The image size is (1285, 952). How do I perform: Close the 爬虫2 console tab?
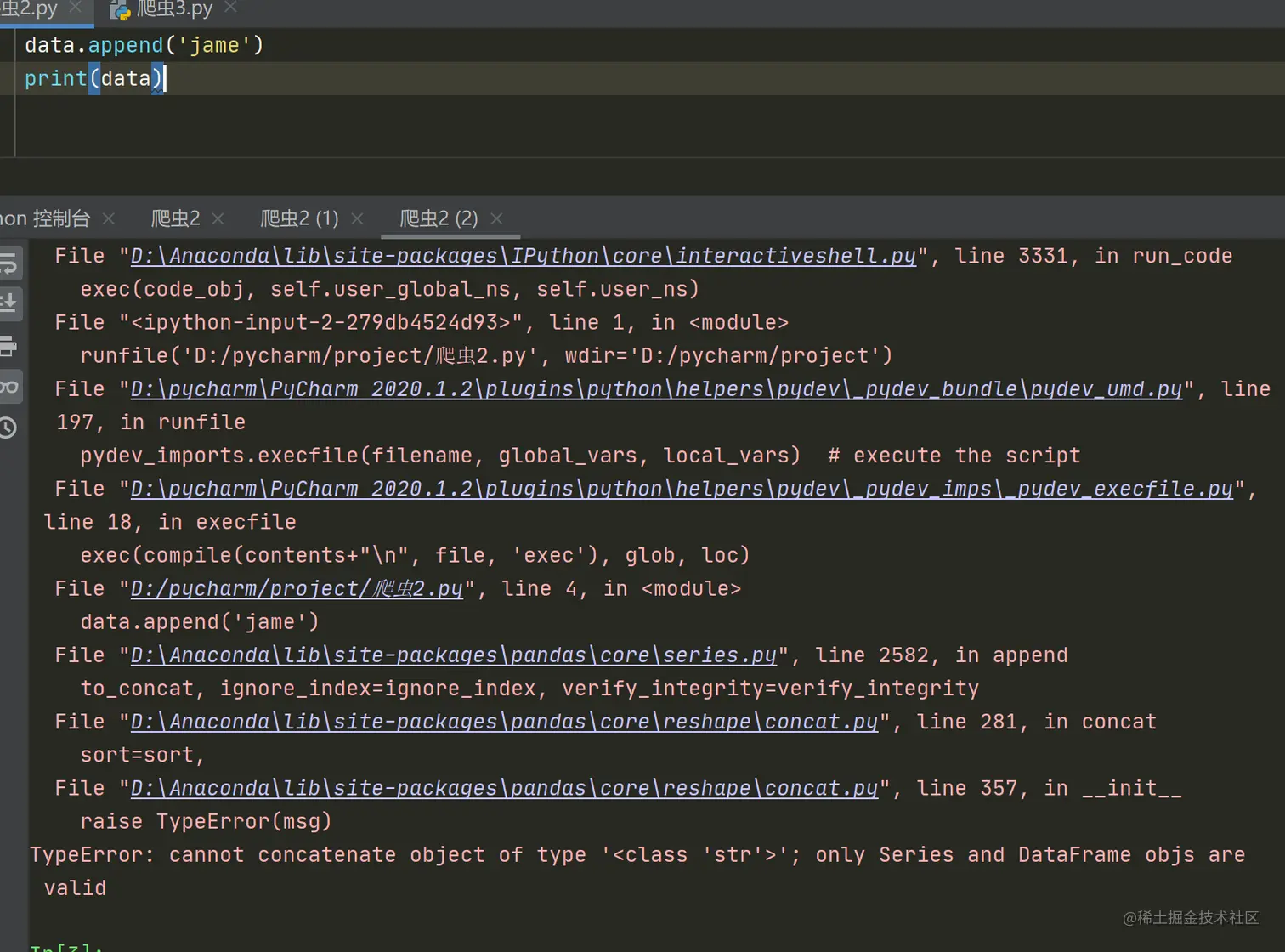pyautogui.click(x=218, y=218)
